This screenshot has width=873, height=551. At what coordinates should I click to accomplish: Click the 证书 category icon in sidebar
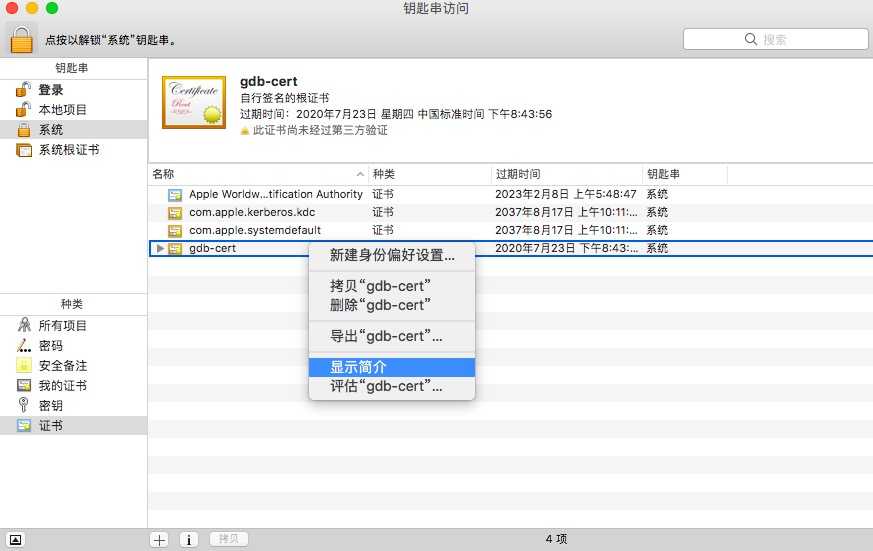pyautogui.click(x=24, y=425)
